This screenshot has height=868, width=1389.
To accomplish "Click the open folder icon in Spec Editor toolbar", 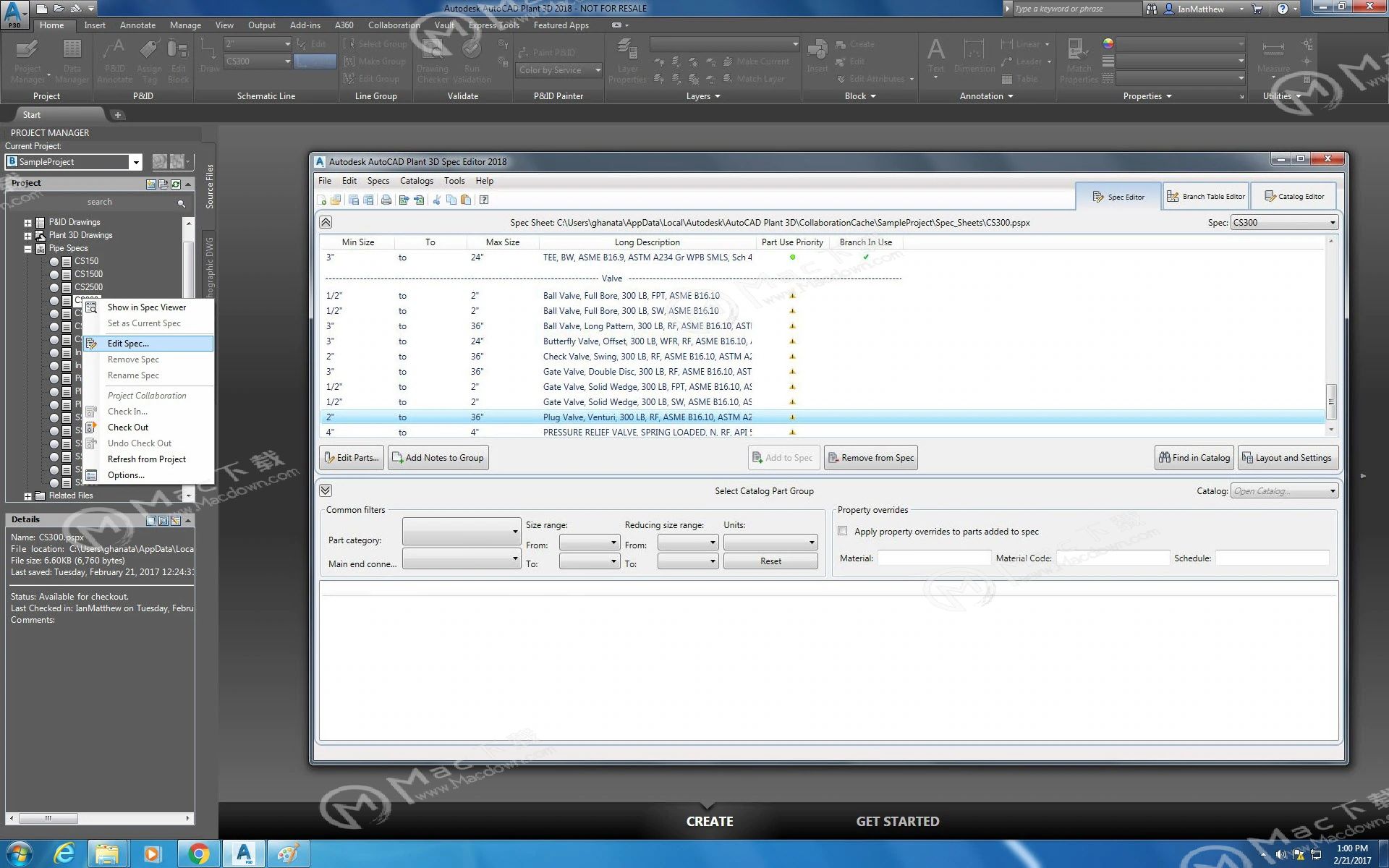I will [x=336, y=200].
